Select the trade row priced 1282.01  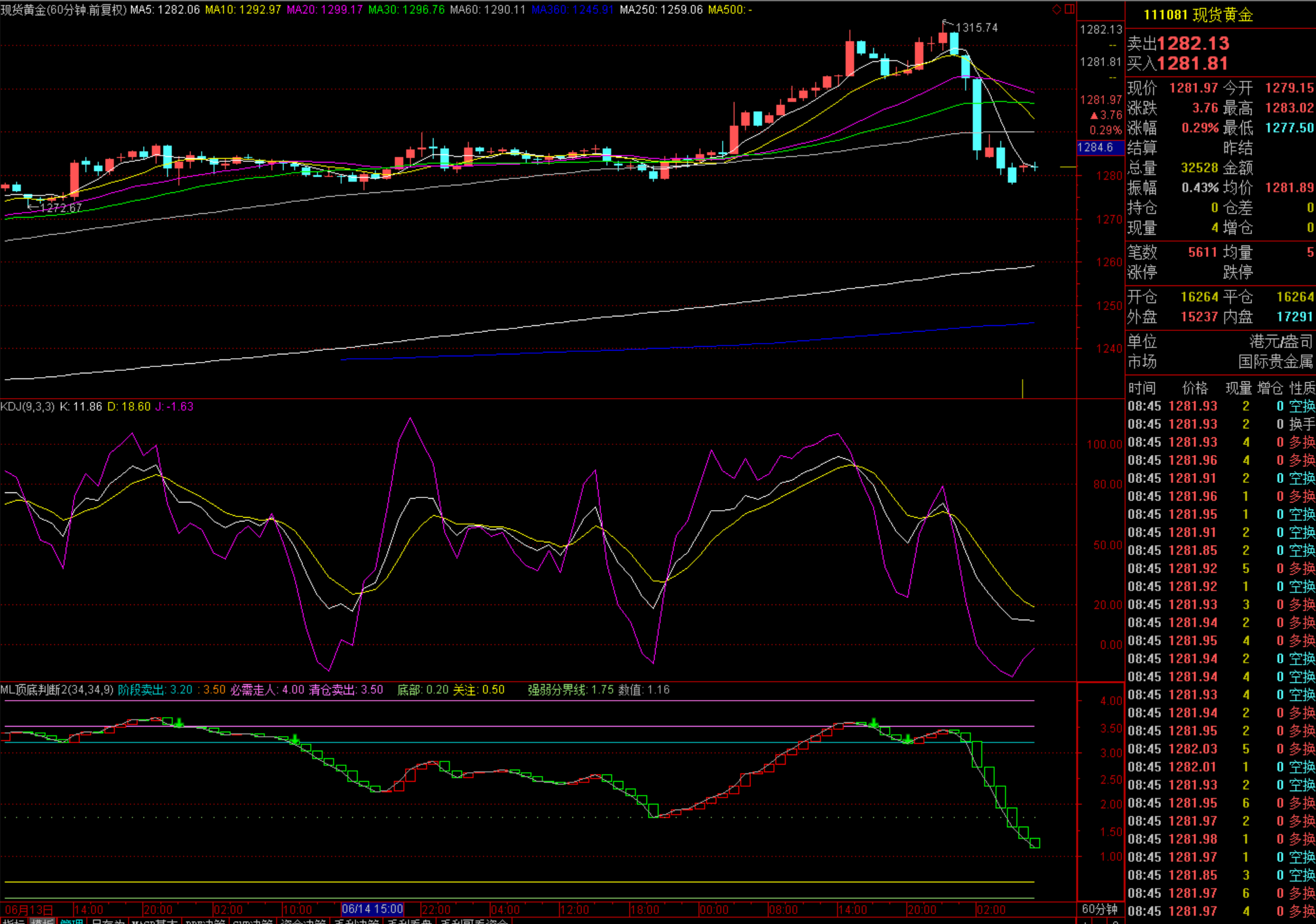coord(1221,767)
